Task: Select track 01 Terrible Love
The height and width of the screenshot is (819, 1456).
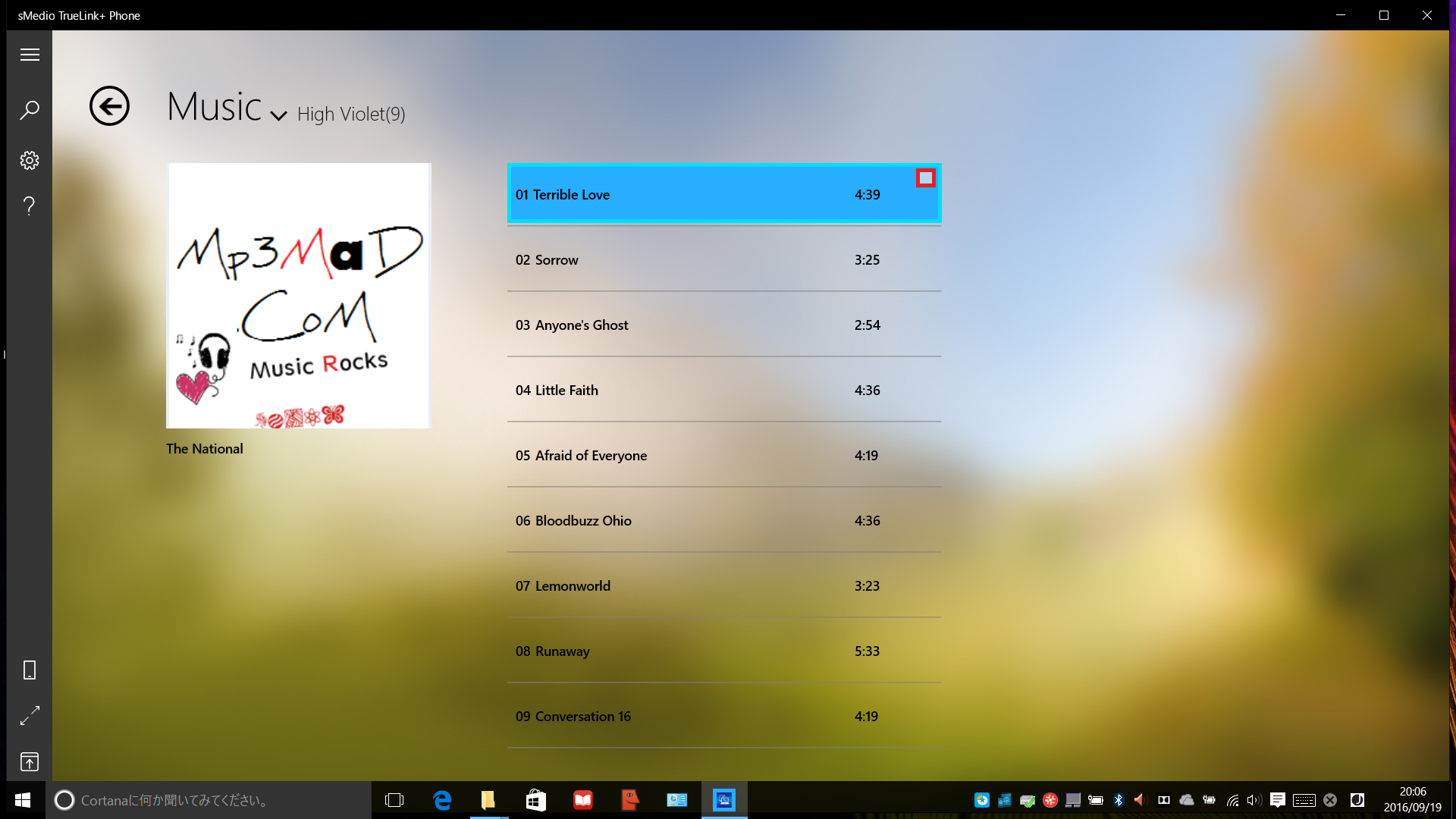Action: click(724, 194)
